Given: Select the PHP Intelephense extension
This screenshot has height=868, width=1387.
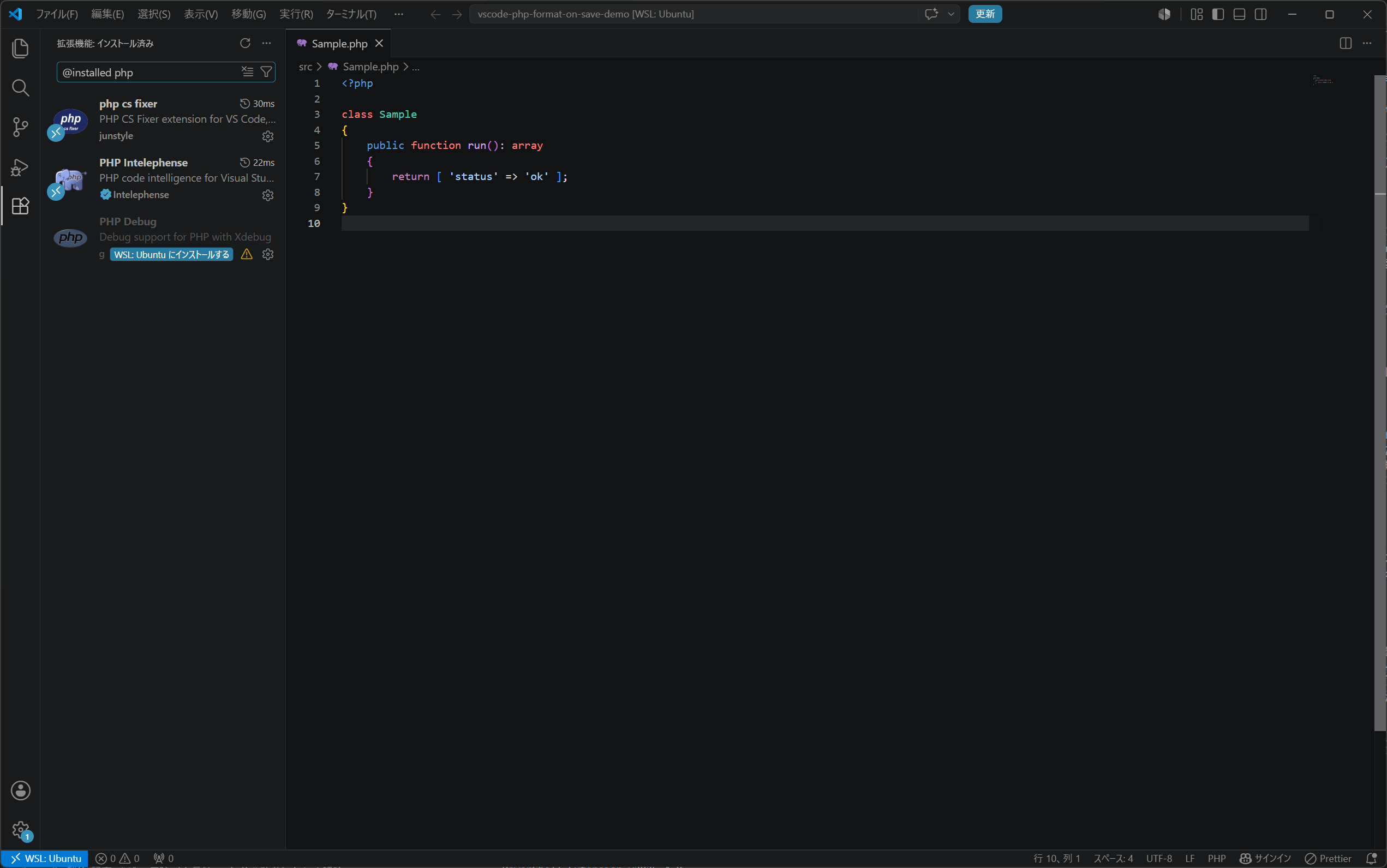Looking at the screenshot, I should tap(163, 178).
